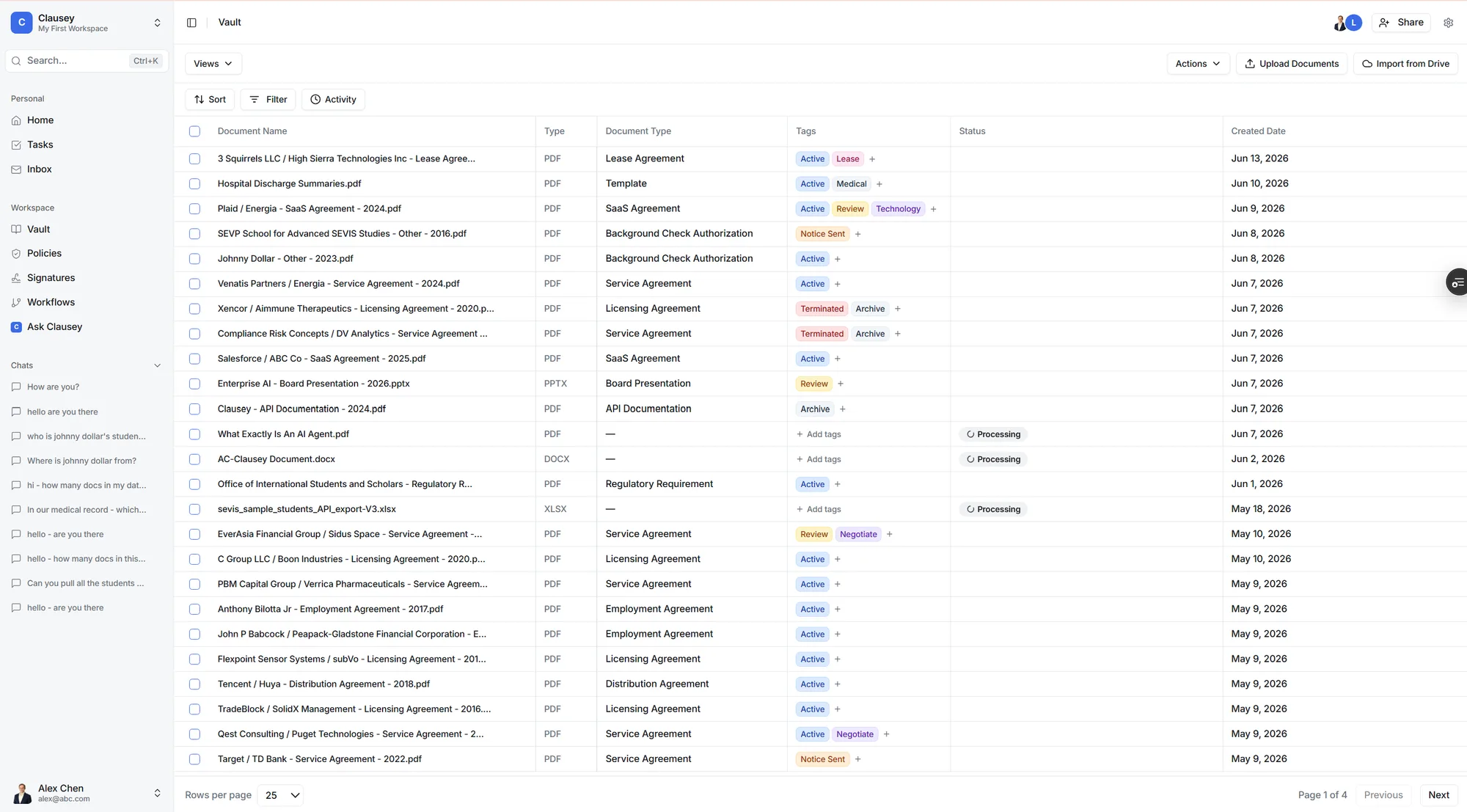Open the Sort options
Viewport: 1467px width, 812px height.
pyautogui.click(x=210, y=100)
